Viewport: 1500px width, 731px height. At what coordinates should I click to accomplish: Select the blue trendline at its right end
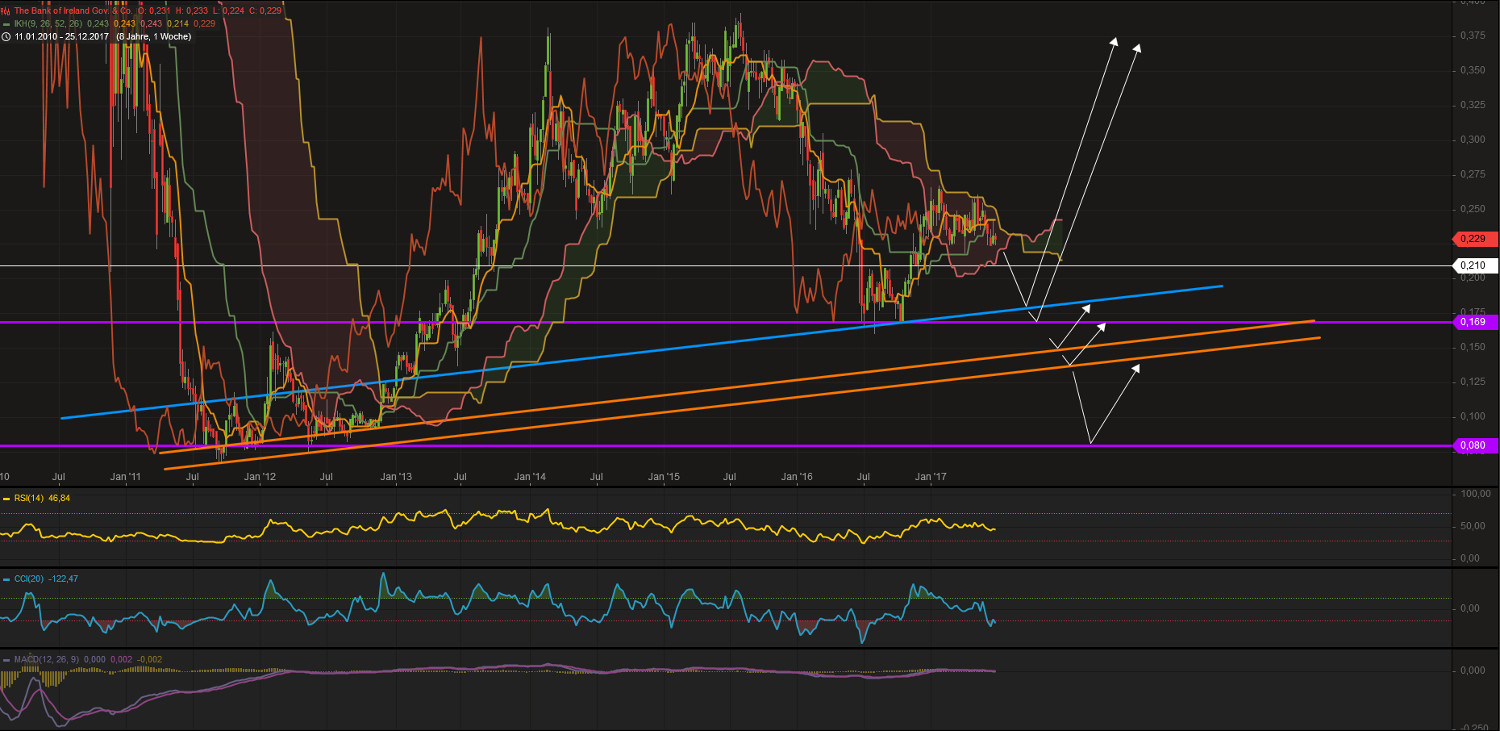tap(1218, 286)
